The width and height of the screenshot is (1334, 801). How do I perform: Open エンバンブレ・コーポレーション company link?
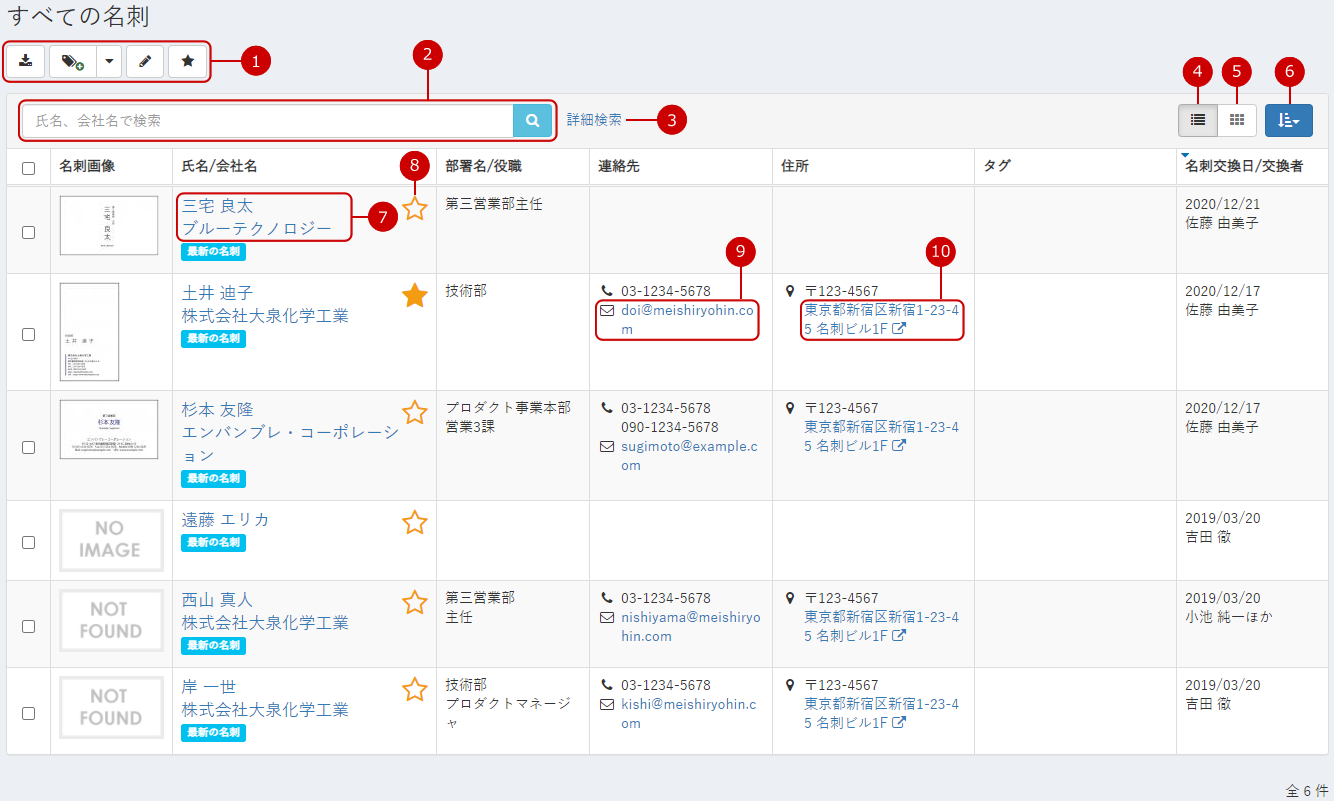pyautogui.click(x=290, y=444)
